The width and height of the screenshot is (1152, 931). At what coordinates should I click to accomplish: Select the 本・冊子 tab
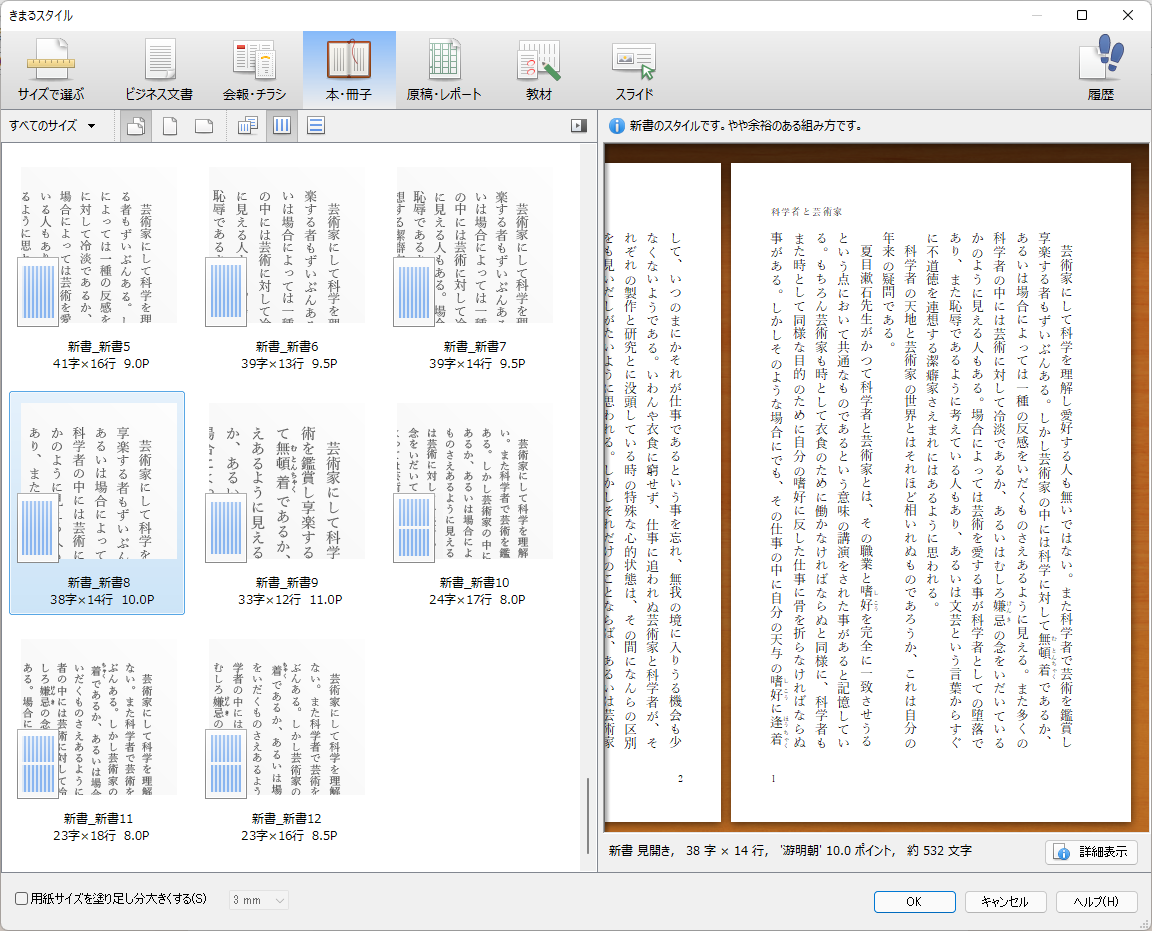coord(349,70)
